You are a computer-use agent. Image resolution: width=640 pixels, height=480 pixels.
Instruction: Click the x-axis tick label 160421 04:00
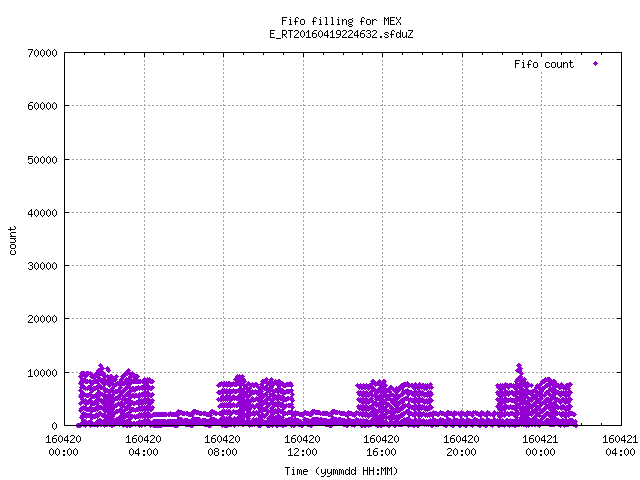click(620, 446)
